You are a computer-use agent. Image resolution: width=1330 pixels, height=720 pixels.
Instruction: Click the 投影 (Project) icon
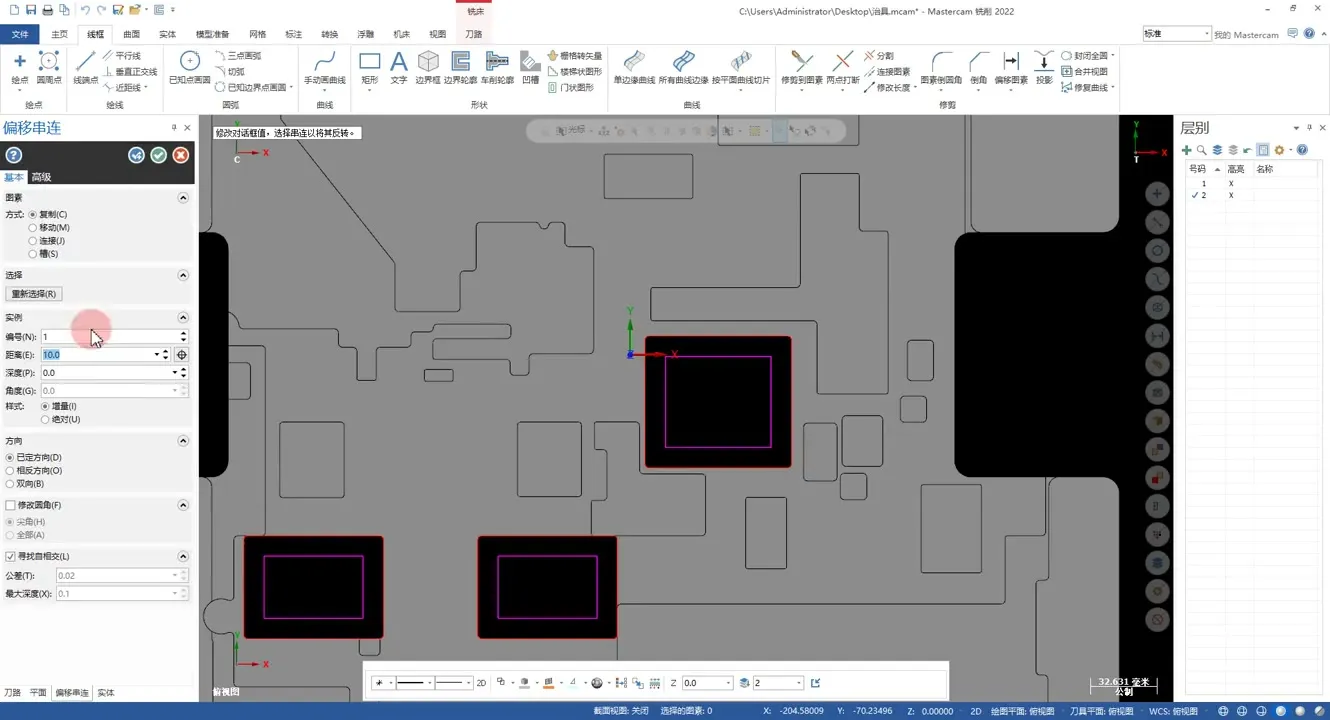pos(1044,65)
